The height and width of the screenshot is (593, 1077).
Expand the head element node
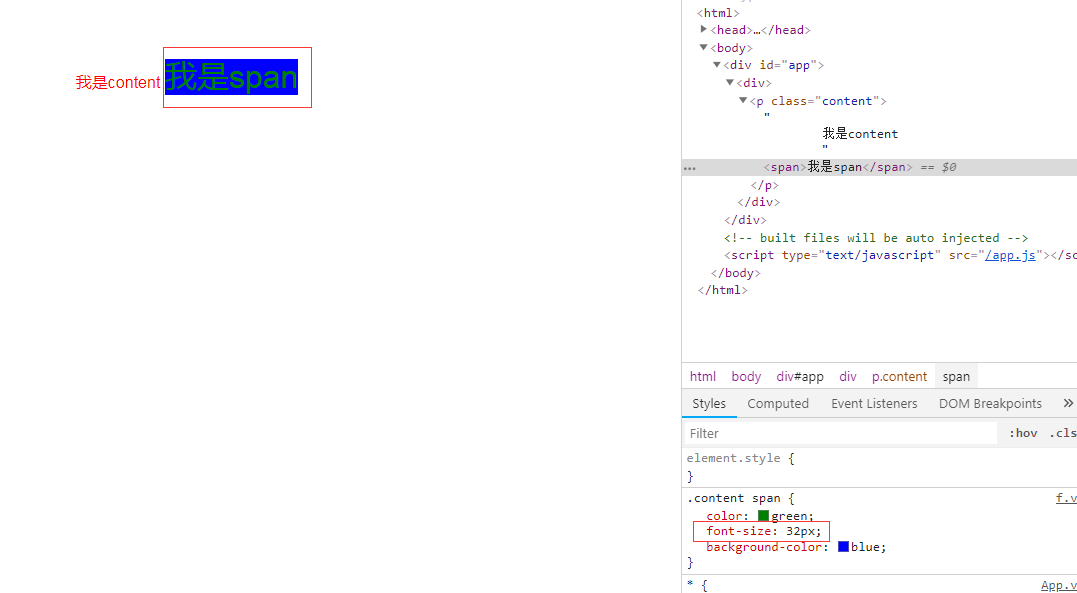coord(703,29)
